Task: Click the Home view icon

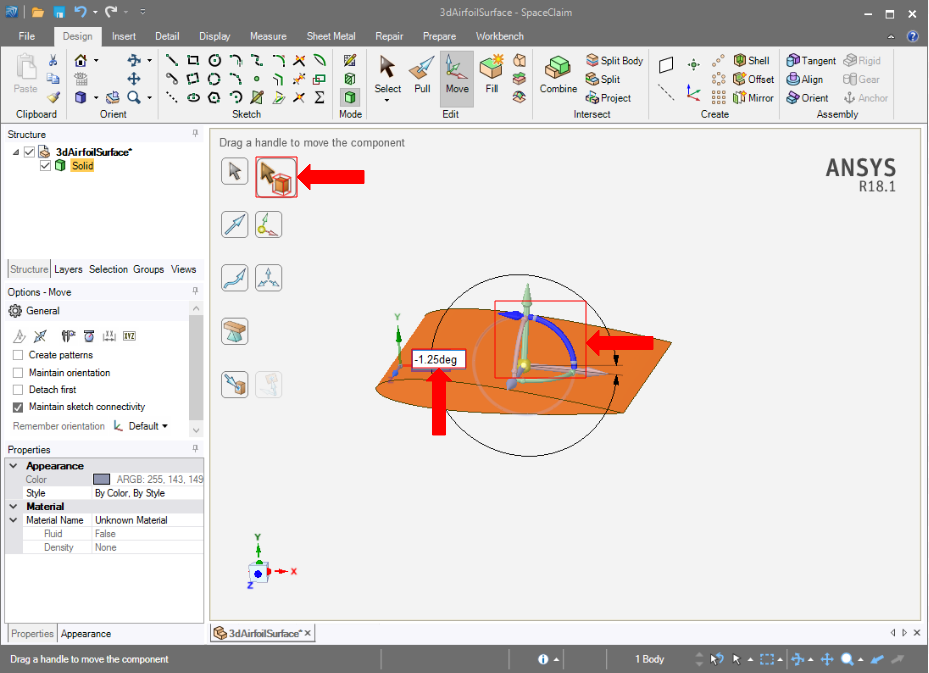Action: 81,60
